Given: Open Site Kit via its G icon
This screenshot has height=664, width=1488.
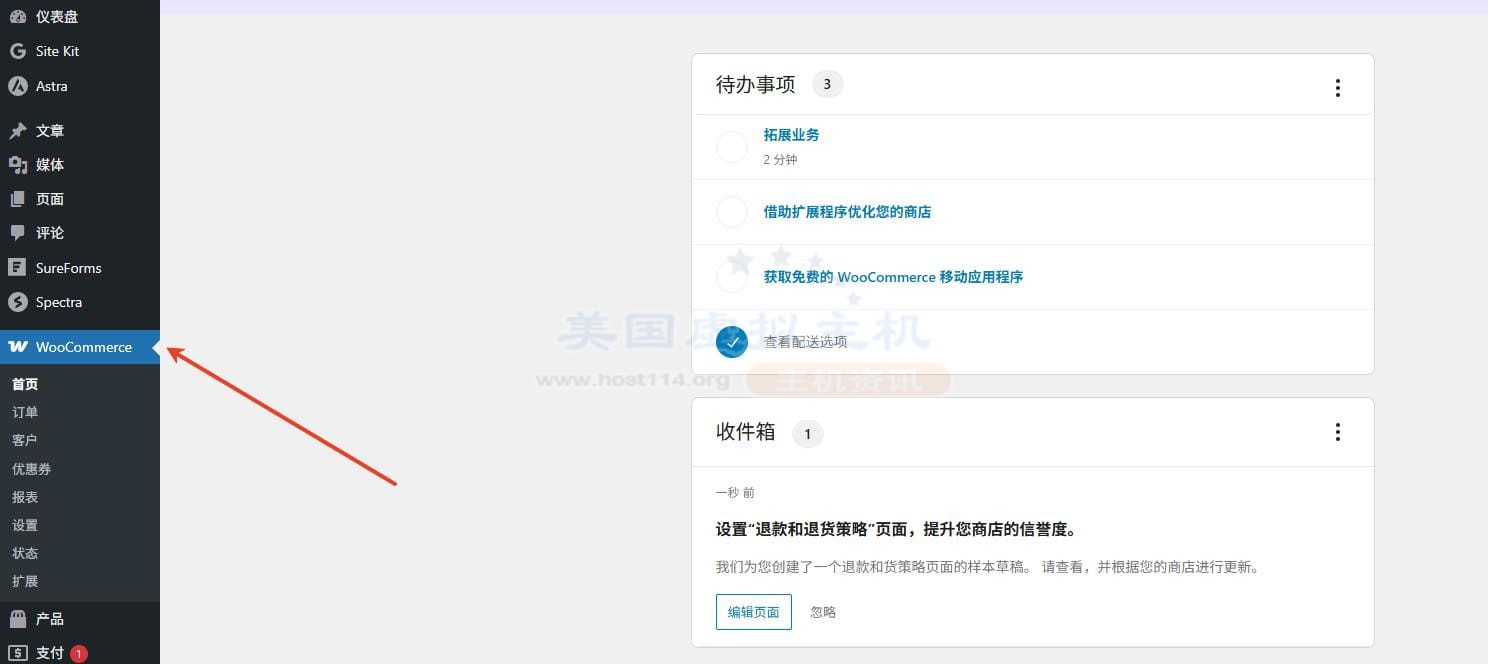Looking at the screenshot, I should point(16,50).
